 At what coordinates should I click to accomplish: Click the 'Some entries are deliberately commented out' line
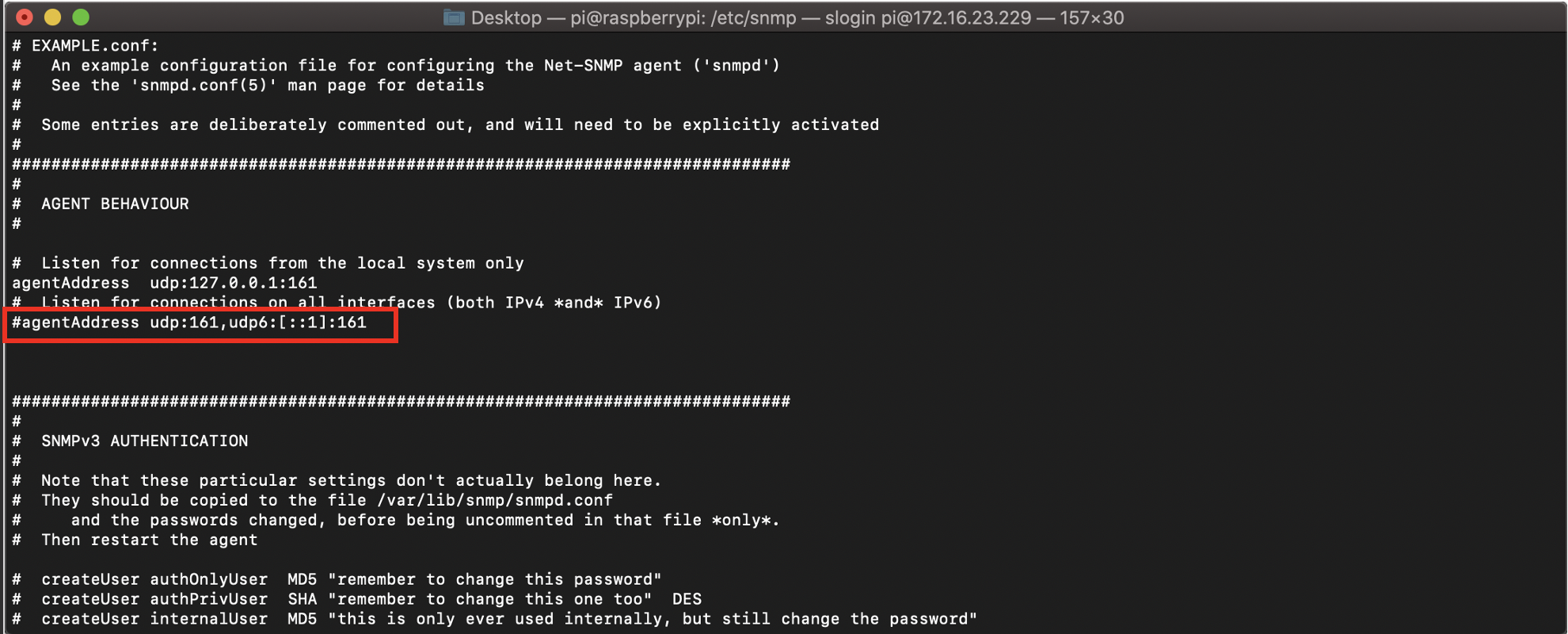[x=446, y=124]
